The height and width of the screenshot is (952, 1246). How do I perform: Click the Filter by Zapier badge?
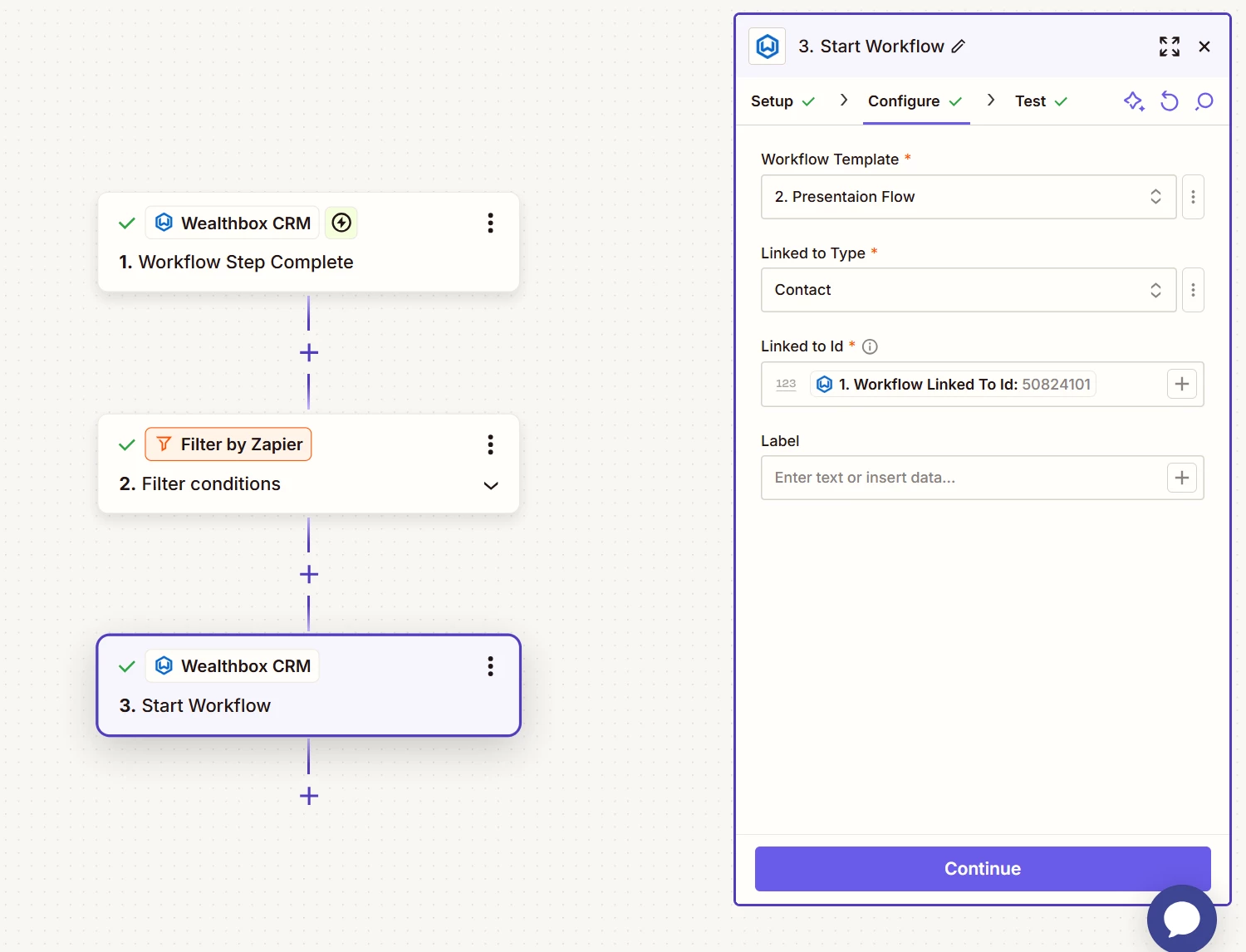click(x=228, y=444)
